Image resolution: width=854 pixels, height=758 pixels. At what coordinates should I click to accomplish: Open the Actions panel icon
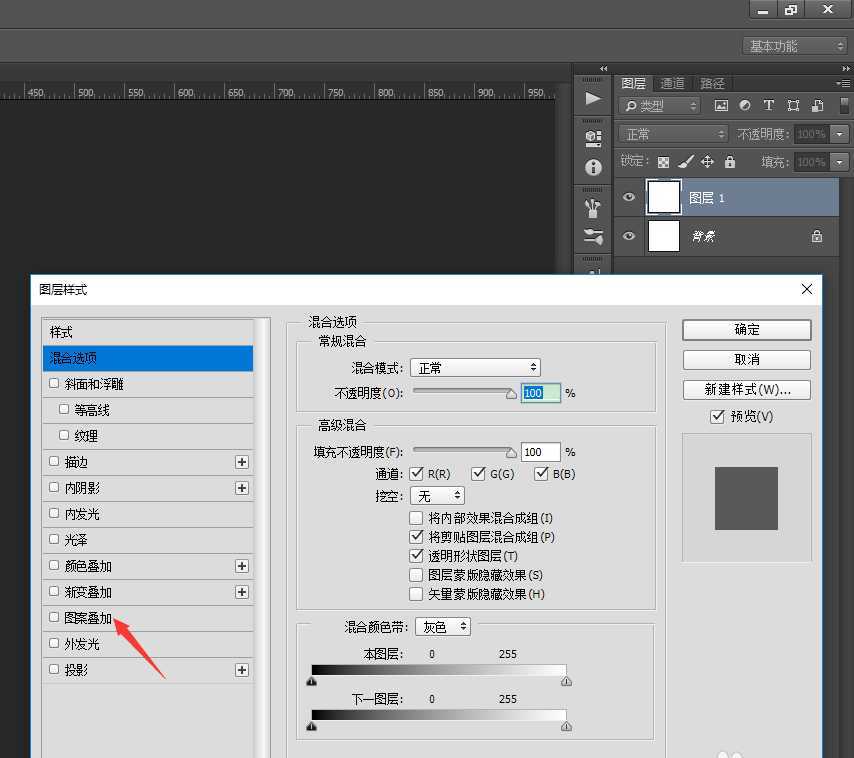point(593,98)
